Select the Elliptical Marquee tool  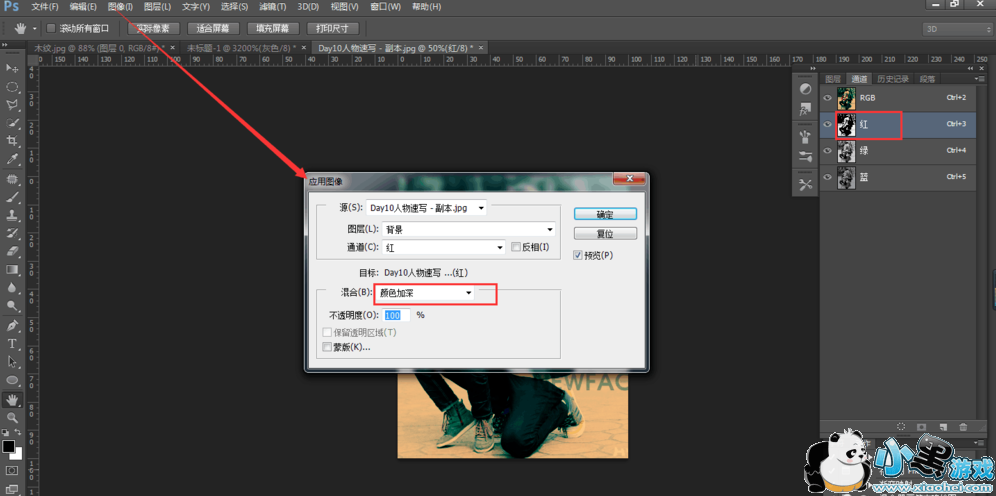pos(12,86)
